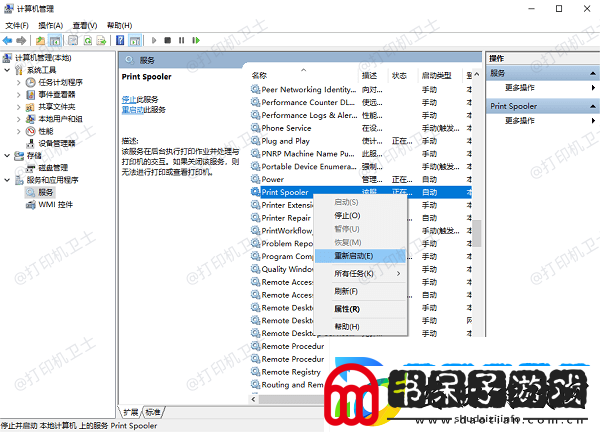Select Shared Folders (共享文件夹) in tree

[57, 107]
